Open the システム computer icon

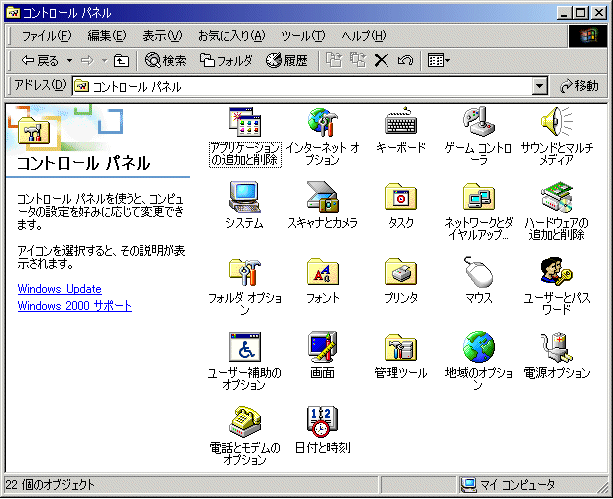click(245, 197)
